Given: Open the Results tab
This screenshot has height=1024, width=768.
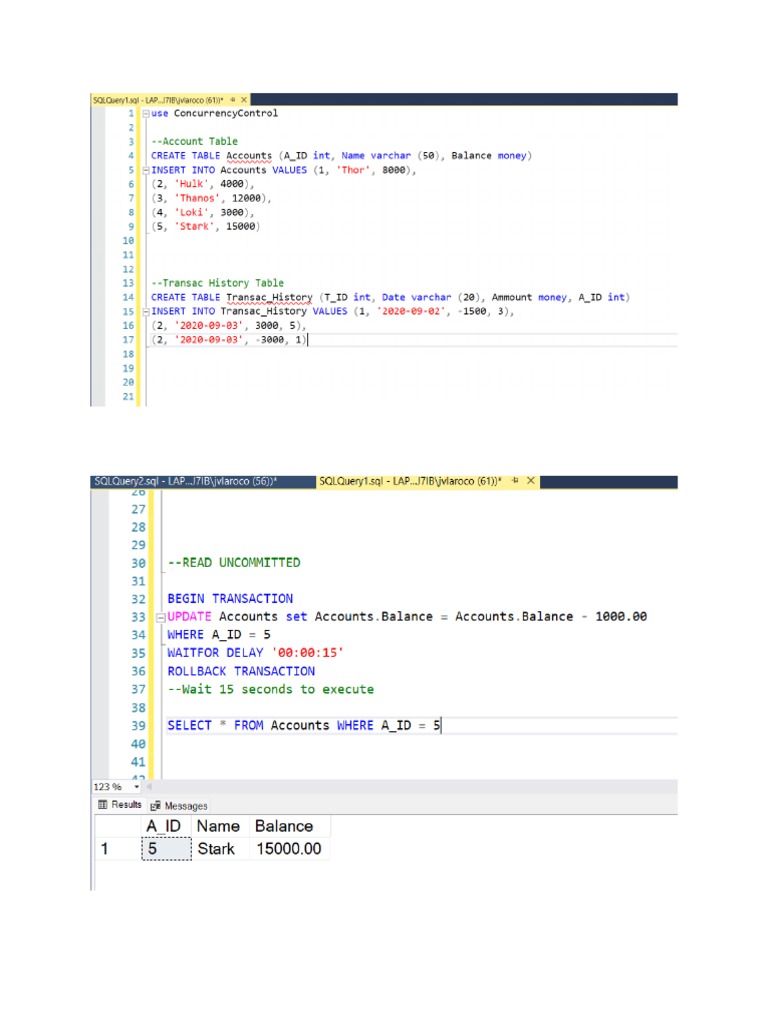Looking at the screenshot, I should (x=119, y=805).
